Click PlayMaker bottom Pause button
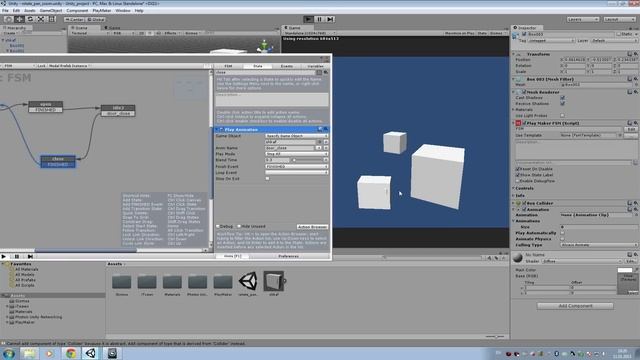Screen dimensions: 640x360 pos(17,257)
